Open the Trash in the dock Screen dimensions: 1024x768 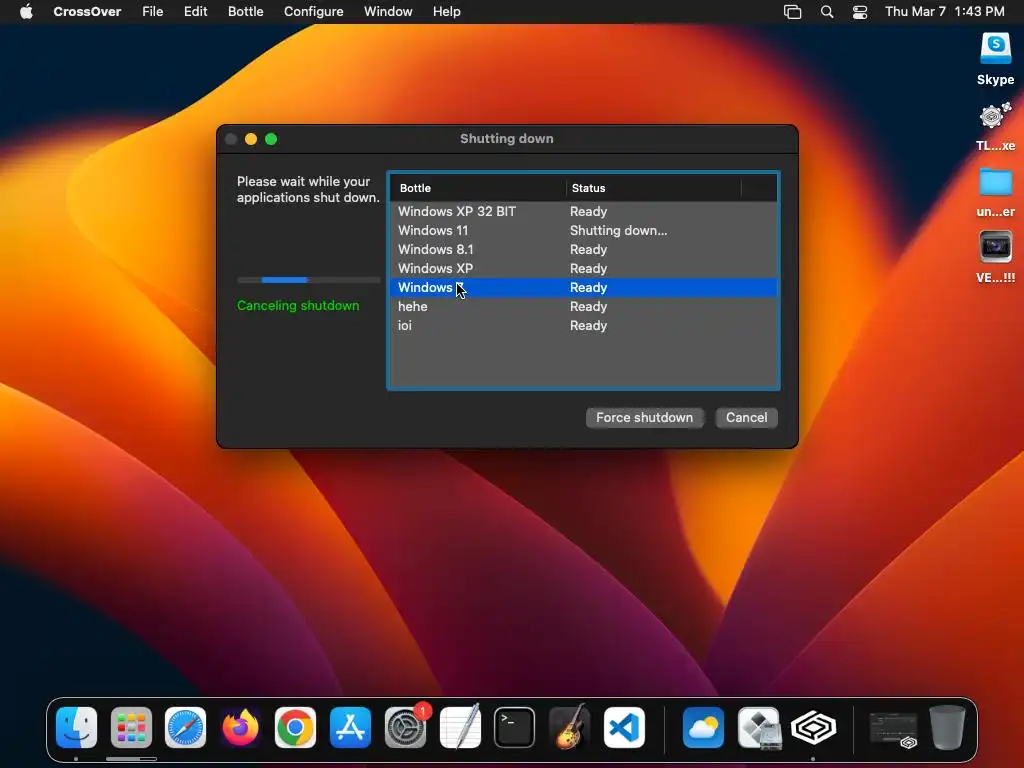[x=948, y=727]
